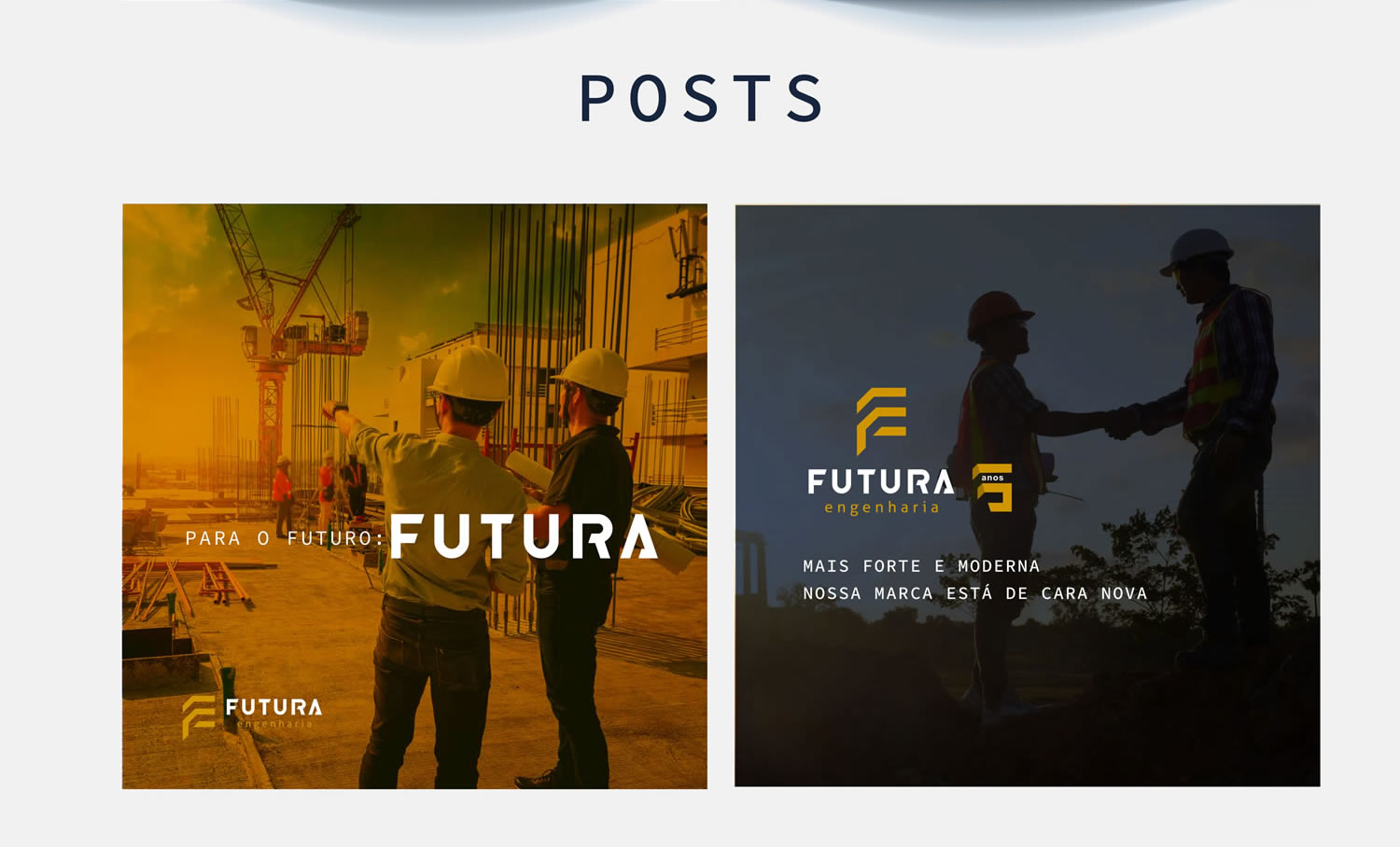Click the small Futura logo icon at bottom of left post

pyautogui.click(x=198, y=716)
